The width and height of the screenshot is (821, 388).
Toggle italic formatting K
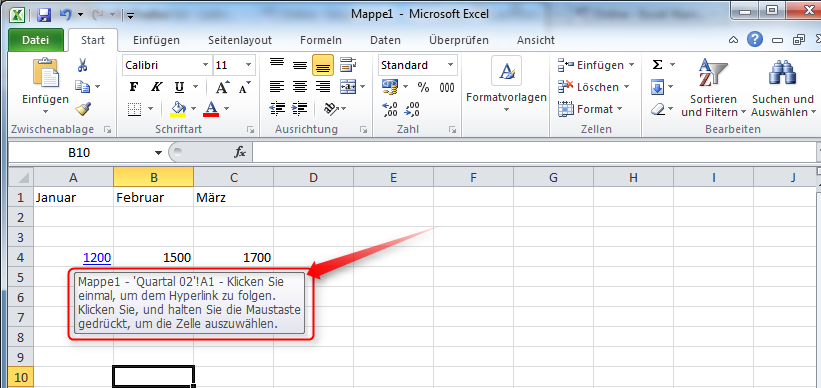pyautogui.click(x=156, y=87)
